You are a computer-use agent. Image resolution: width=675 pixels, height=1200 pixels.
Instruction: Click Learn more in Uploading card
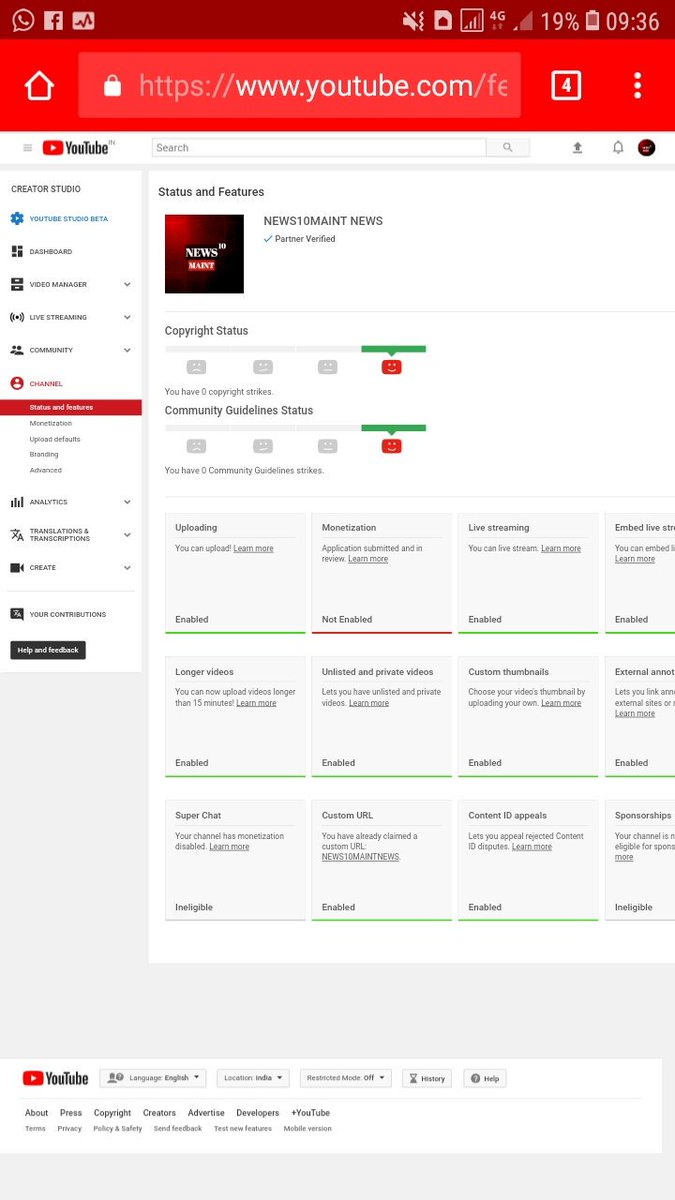(253, 548)
